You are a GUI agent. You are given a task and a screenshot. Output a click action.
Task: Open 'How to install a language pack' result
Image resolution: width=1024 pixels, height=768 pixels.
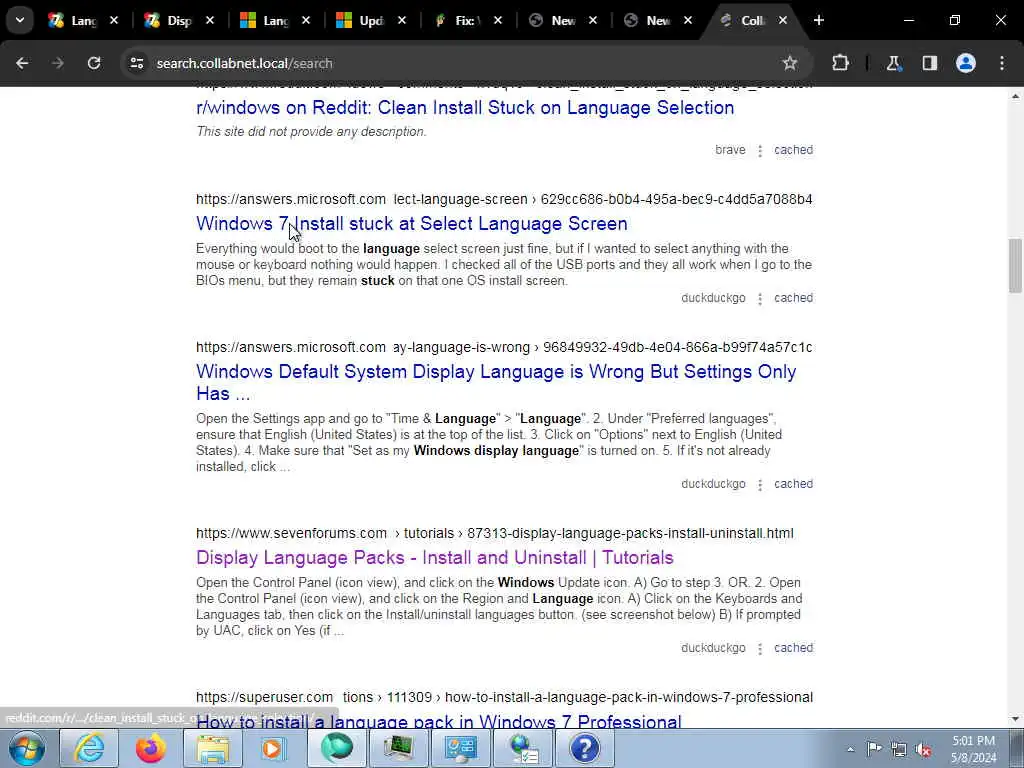point(438,721)
